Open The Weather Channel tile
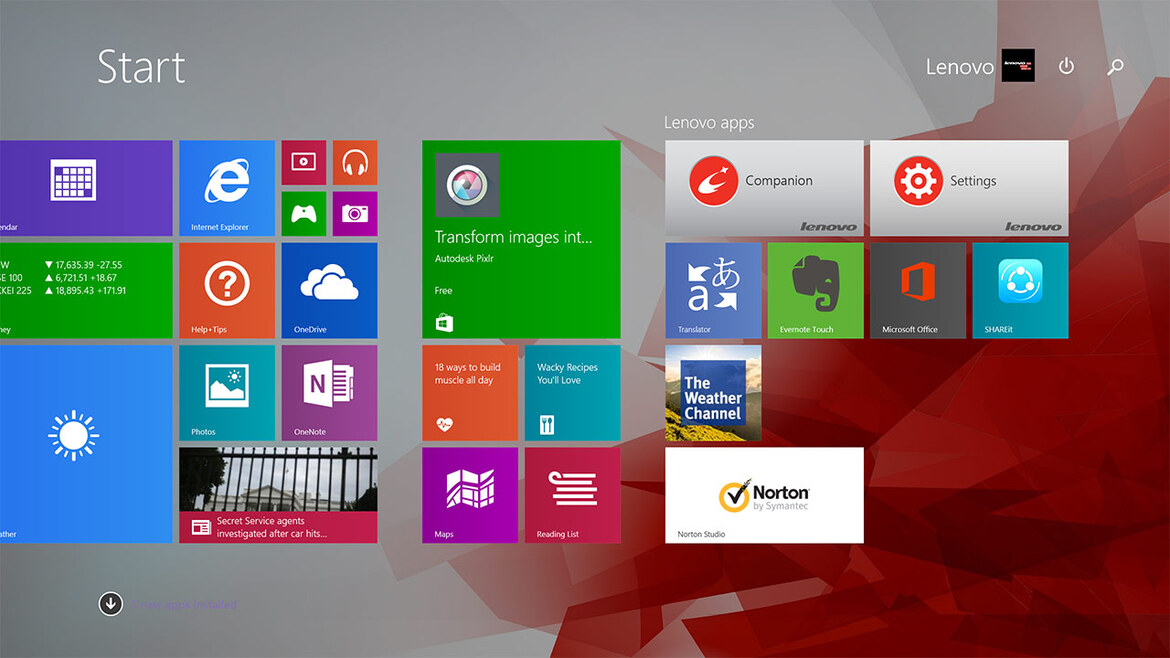This screenshot has height=658, width=1170. click(713, 392)
